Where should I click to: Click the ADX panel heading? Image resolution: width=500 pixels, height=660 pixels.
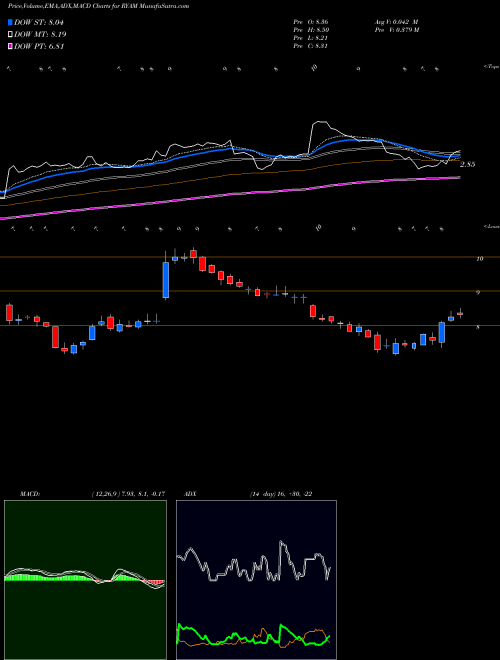[x=191, y=494]
